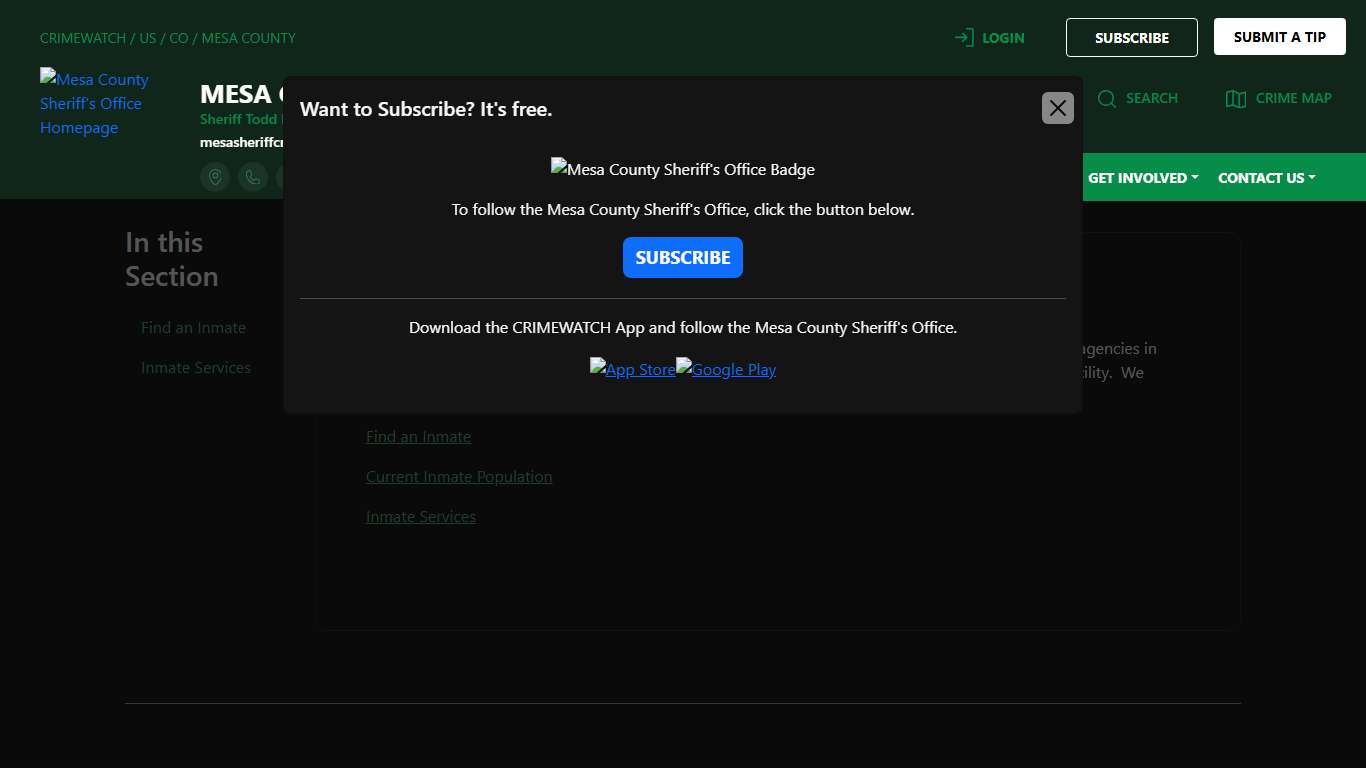The height and width of the screenshot is (768, 1366).
Task: Select Find an Inmate in the sidebar section
Action: pyautogui.click(x=193, y=328)
